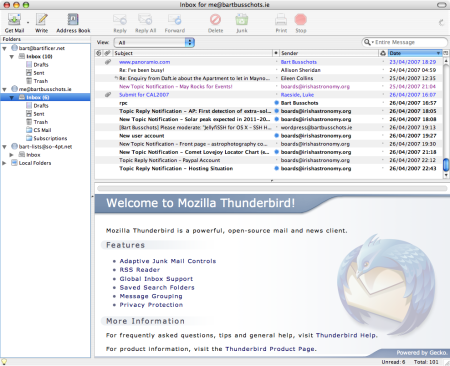Open the www.panoramio.com message
Image resolution: width=450 pixels, height=366 pixels.
click(x=144, y=62)
